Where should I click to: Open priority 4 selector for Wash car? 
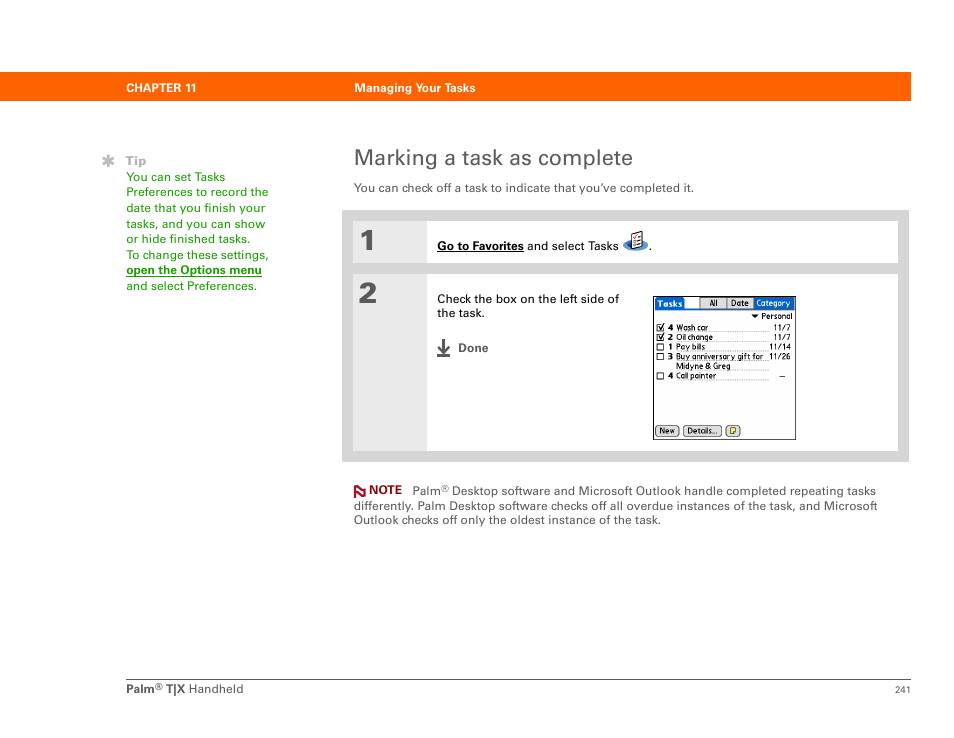670,327
